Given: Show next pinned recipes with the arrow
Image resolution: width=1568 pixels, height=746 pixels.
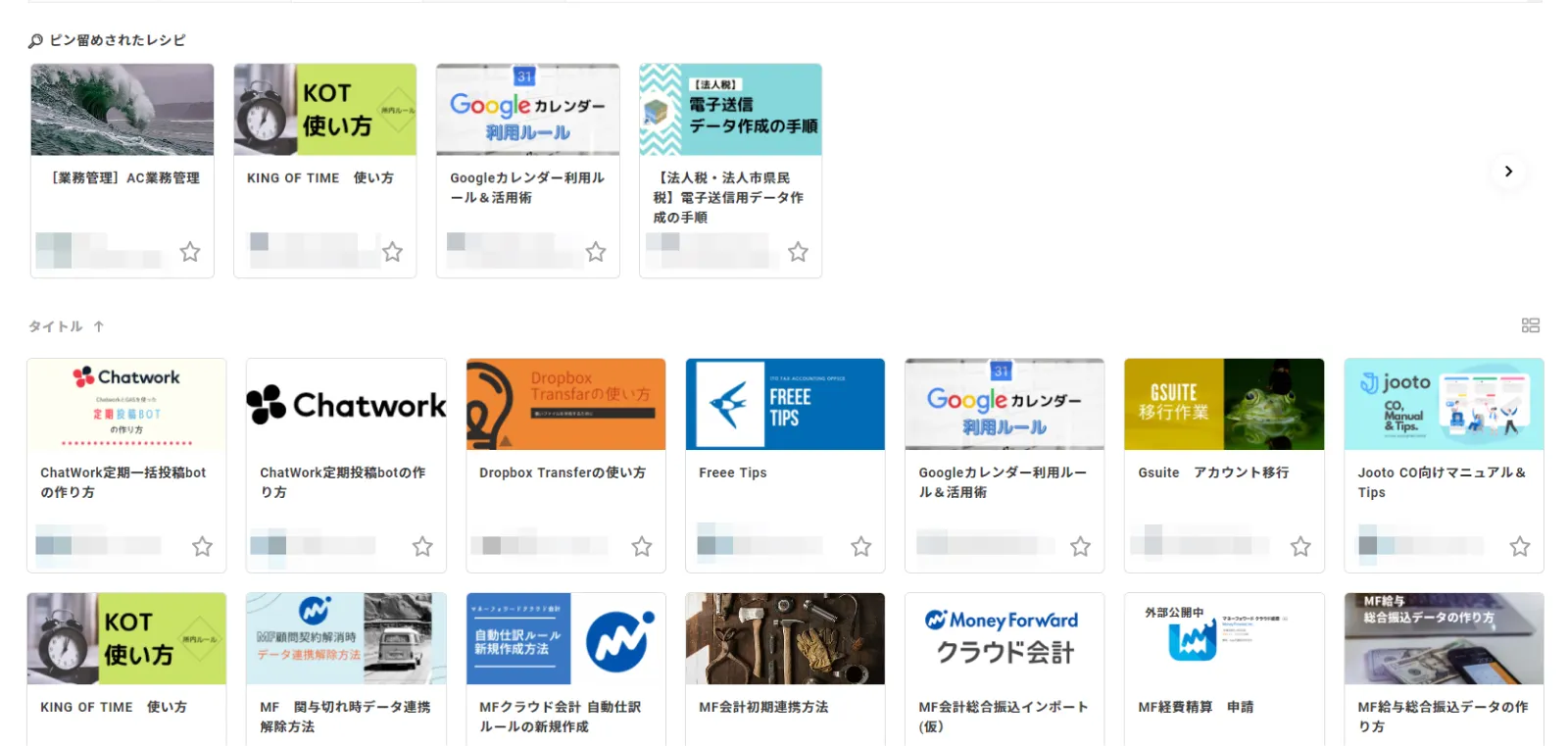Looking at the screenshot, I should [x=1508, y=172].
